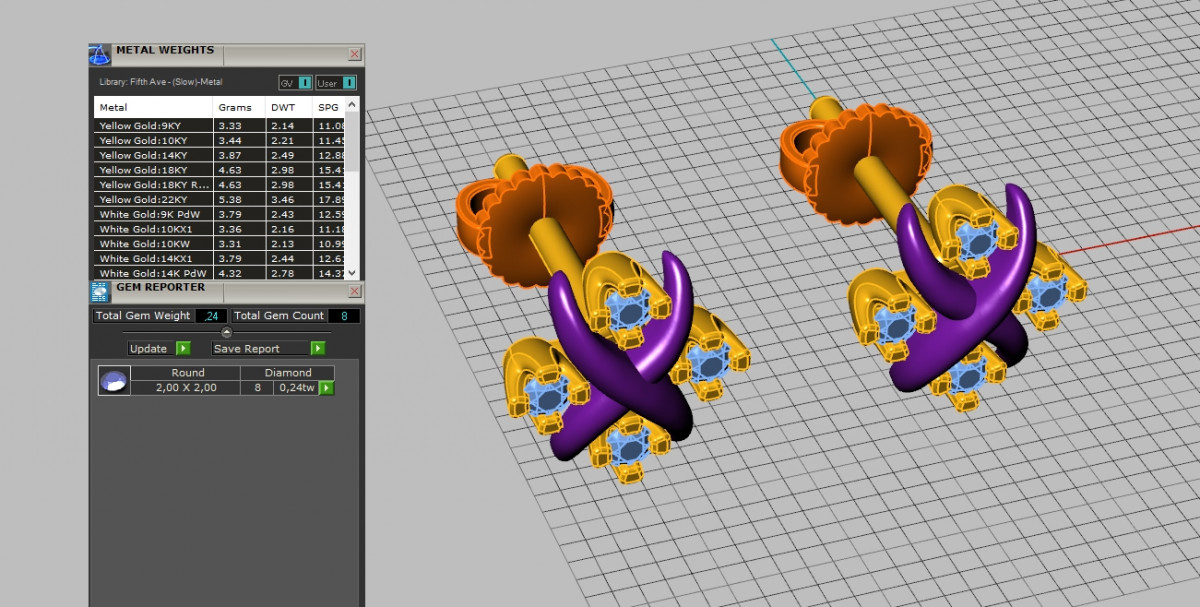Click the round gem thumbnail icon
1200x607 pixels.
click(114, 380)
